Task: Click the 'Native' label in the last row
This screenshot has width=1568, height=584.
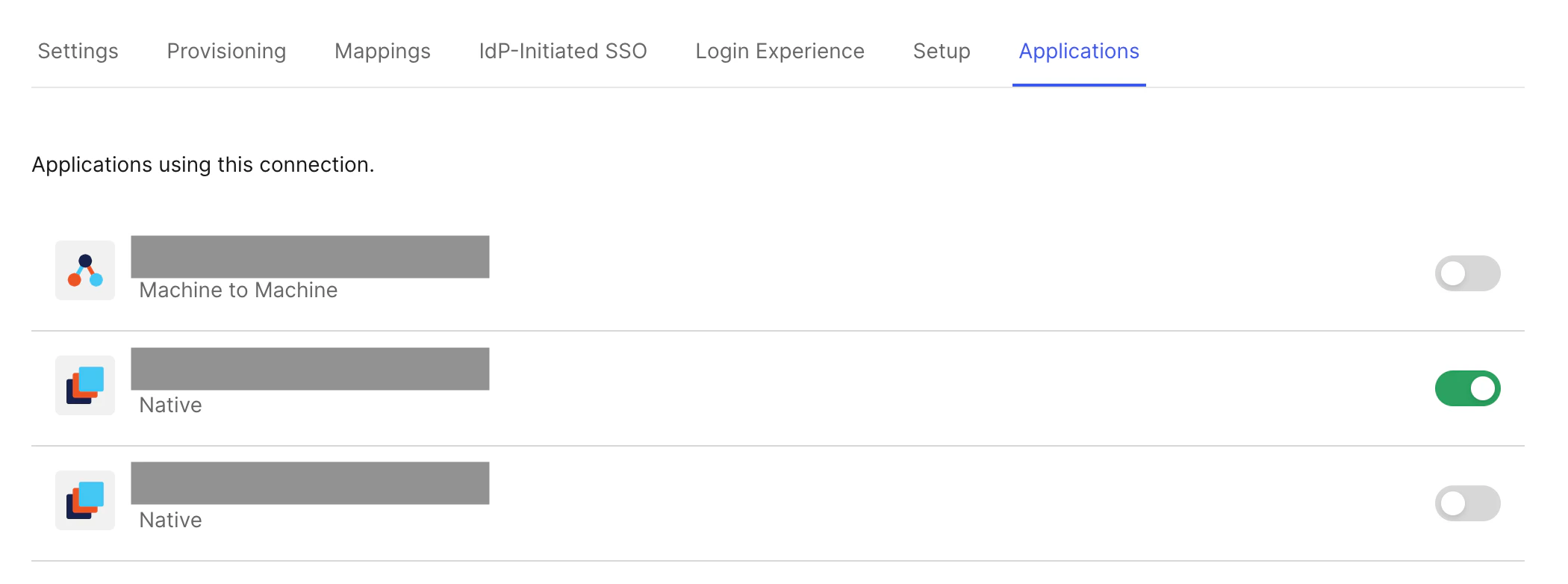Action: coord(170,520)
